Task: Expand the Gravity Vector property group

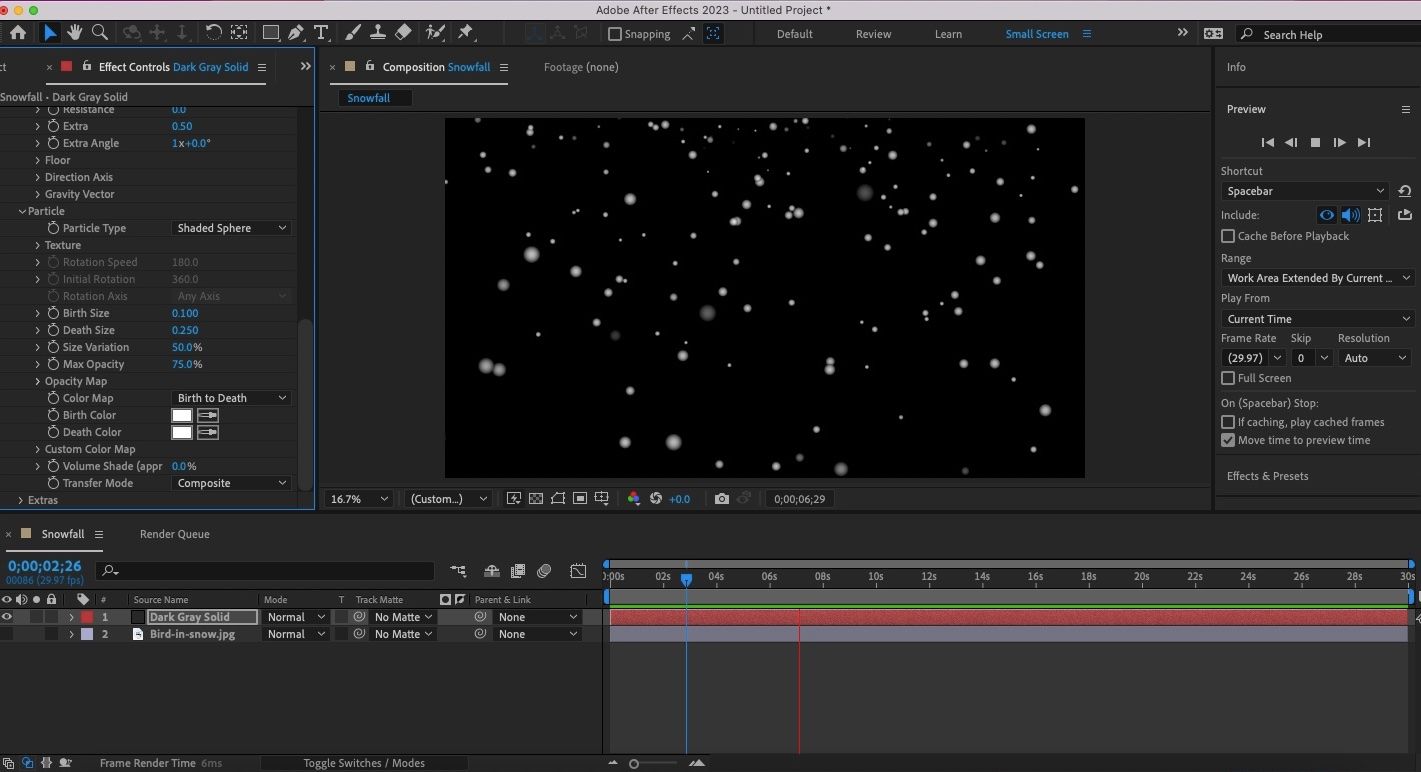Action: (x=38, y=194)
